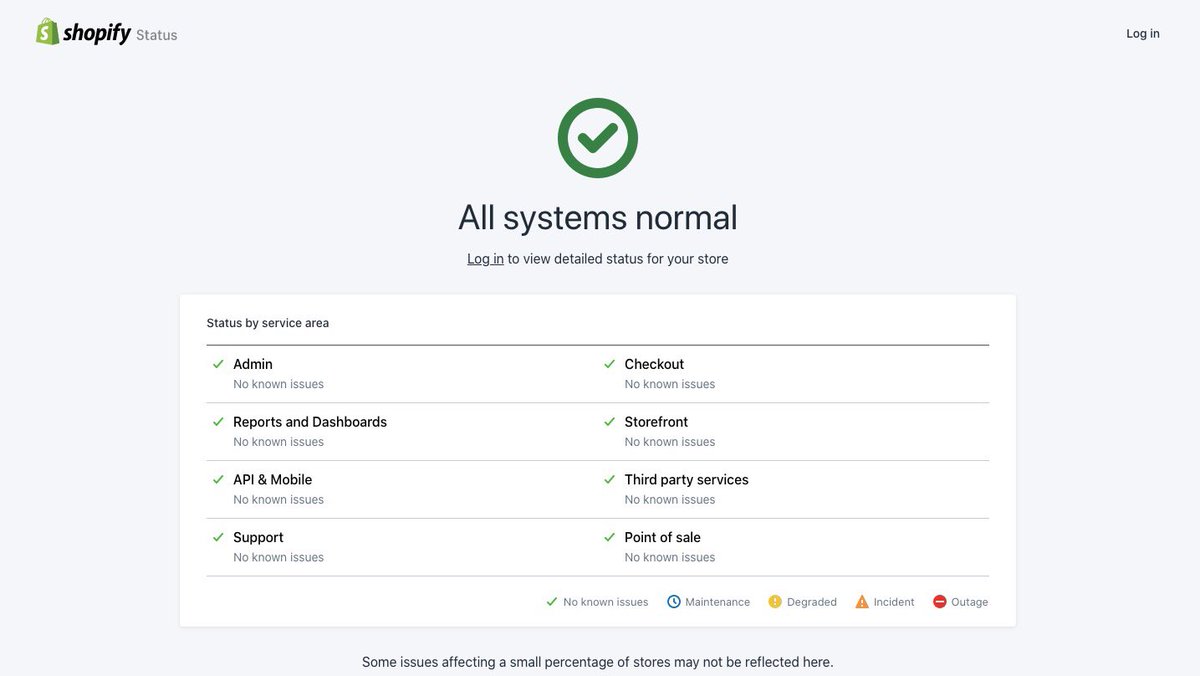Click the All systems normal heading
Viewport: 1200px width, 676px height.
(598, 217)
